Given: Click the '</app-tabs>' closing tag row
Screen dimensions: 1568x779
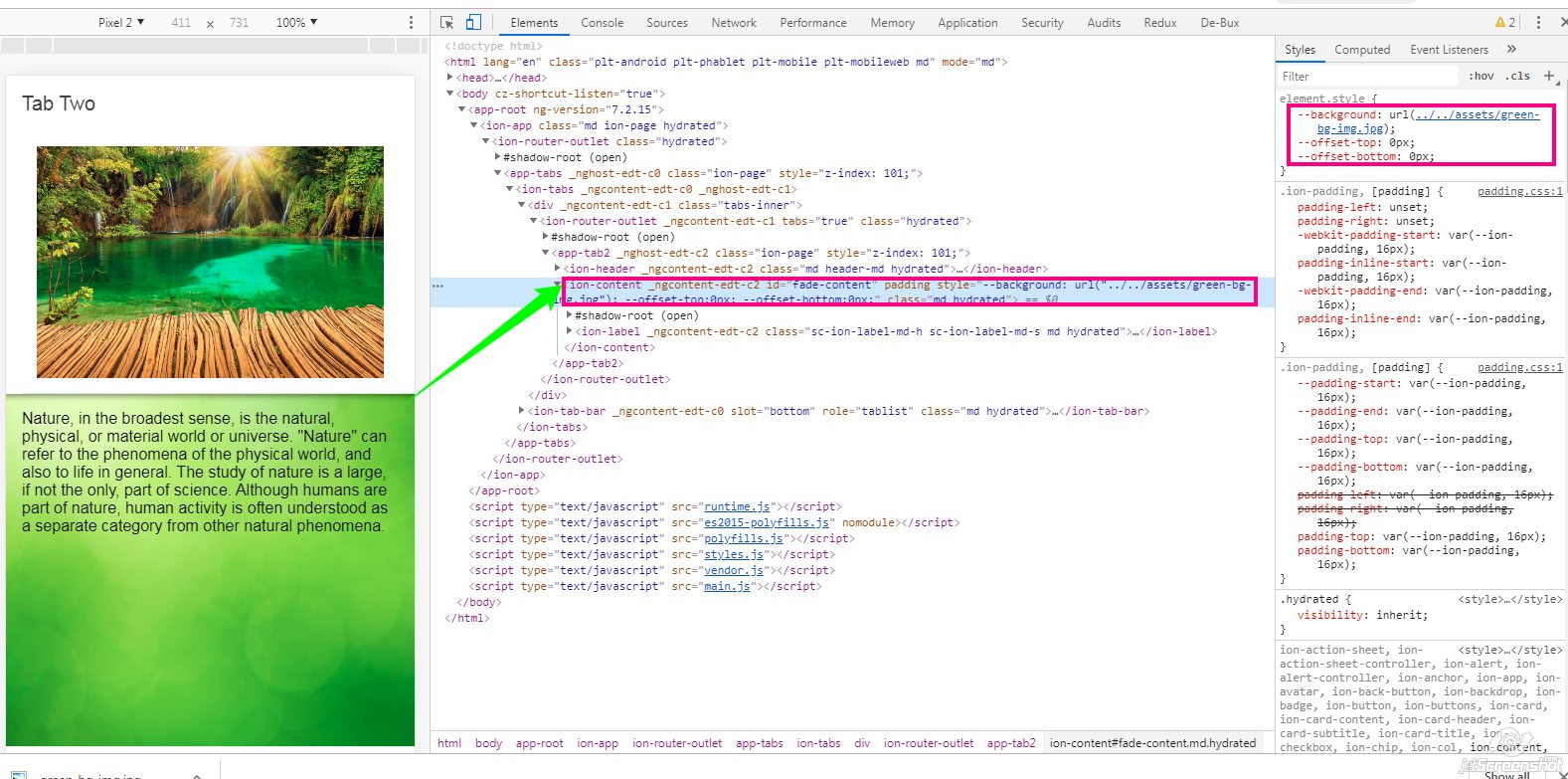Looking at the screenshot, I should (x=540, y=443).
